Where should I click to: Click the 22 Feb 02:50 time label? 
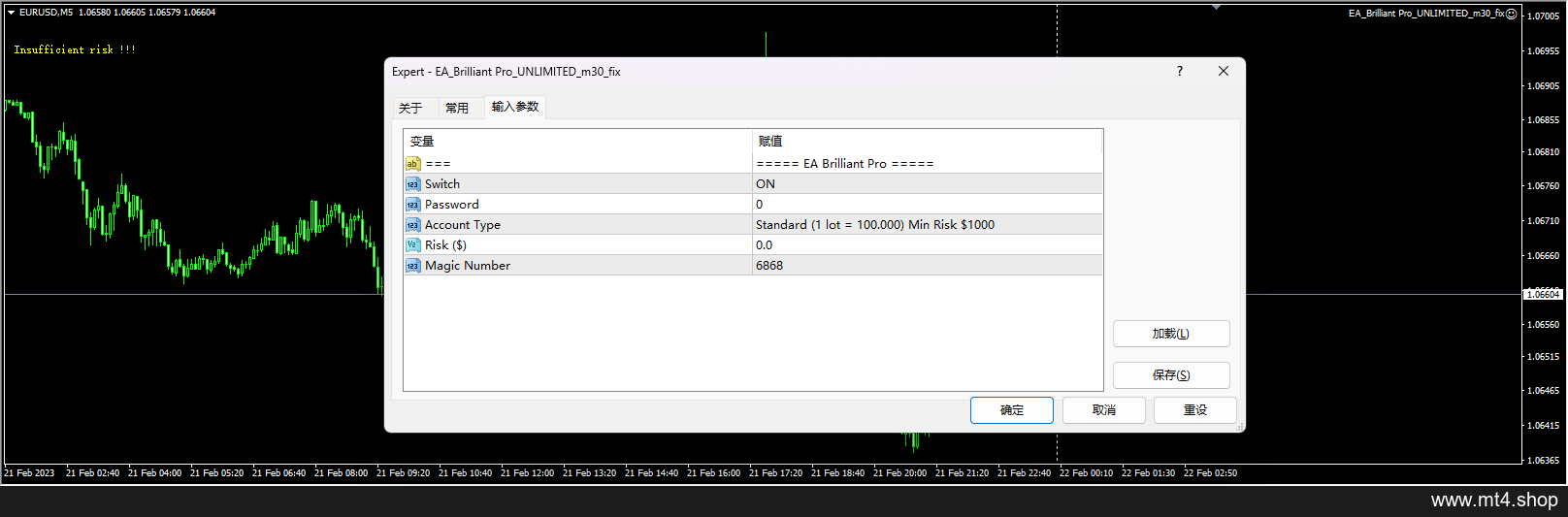tap(1210, 473)
